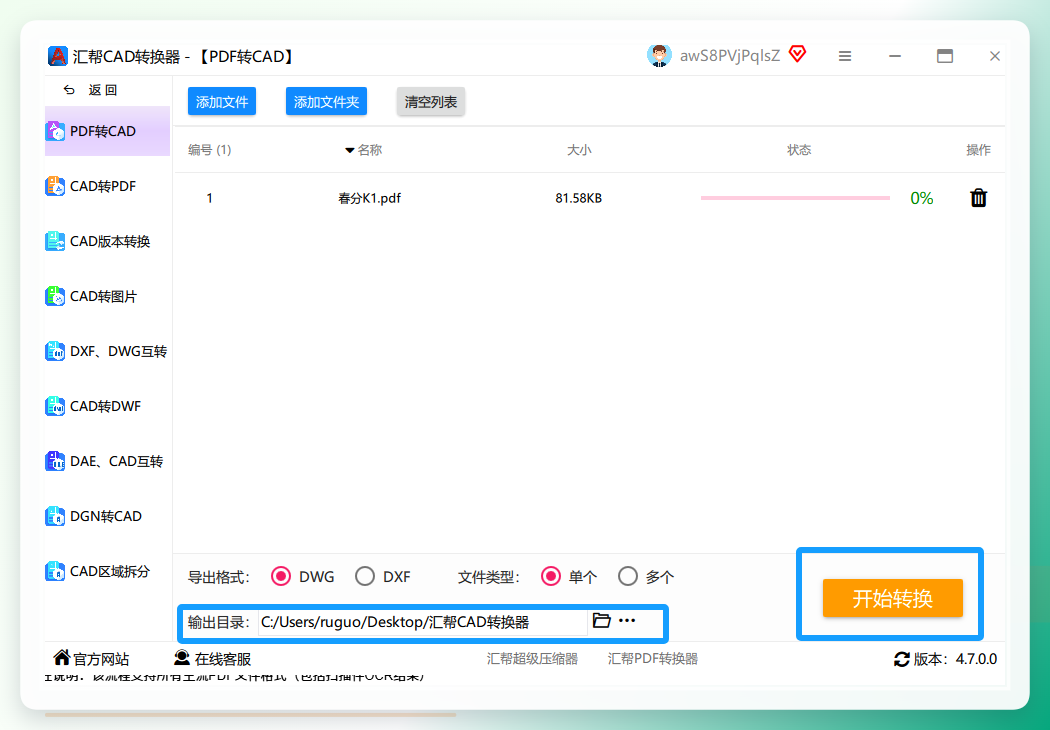Click the 81.58KB size cell
The image size is (1050, 730).
point(579,198)
